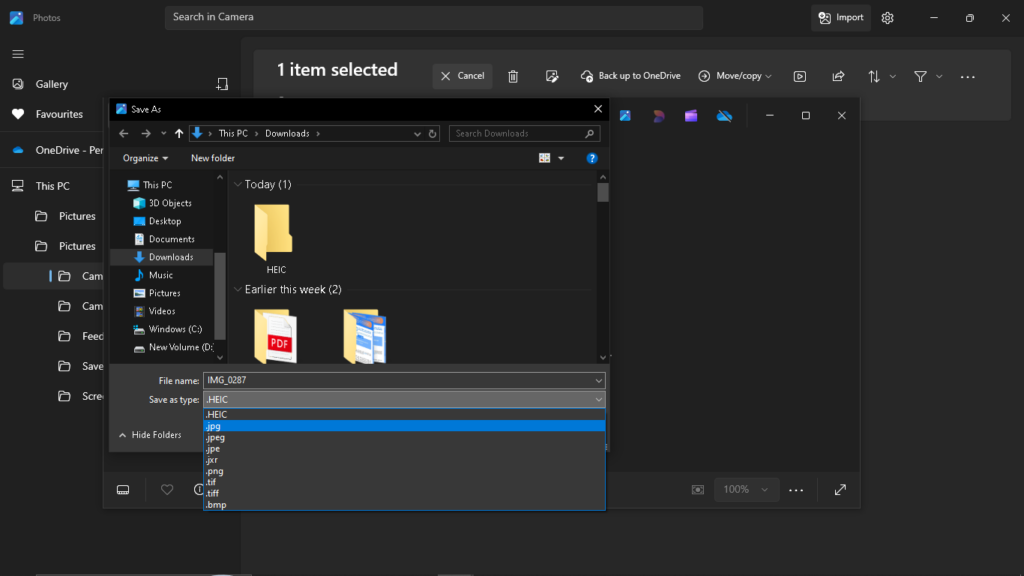The width and height of the screenshot is (1024, 576).
Task: Expand the Move/copy dropdown
Action: point(735,76)
